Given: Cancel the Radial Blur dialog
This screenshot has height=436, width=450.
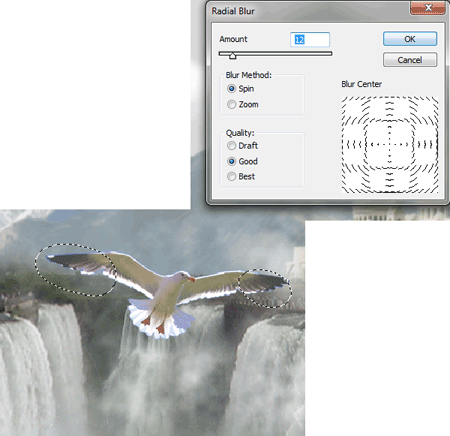Looking at the screenshot, I should point(410,60).
